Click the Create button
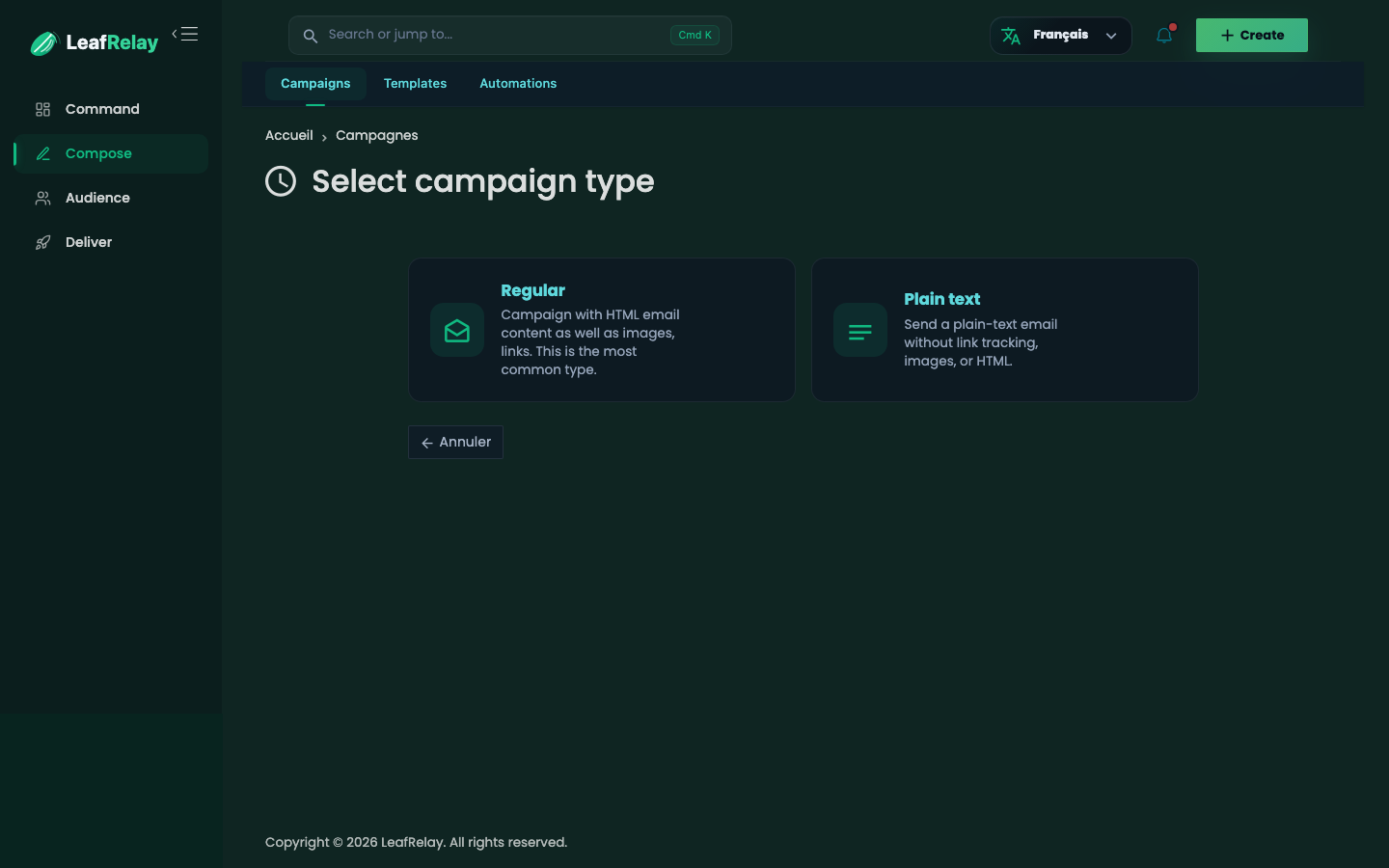Screen dimensions: 1389x868 tap(1251, 35)
